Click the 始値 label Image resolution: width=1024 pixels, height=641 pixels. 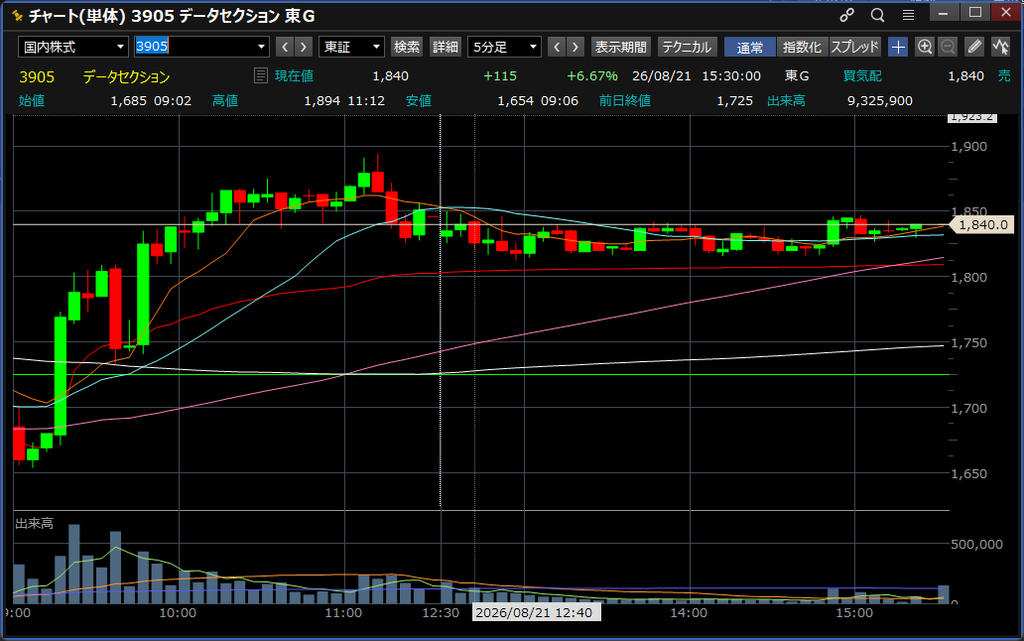31,101
